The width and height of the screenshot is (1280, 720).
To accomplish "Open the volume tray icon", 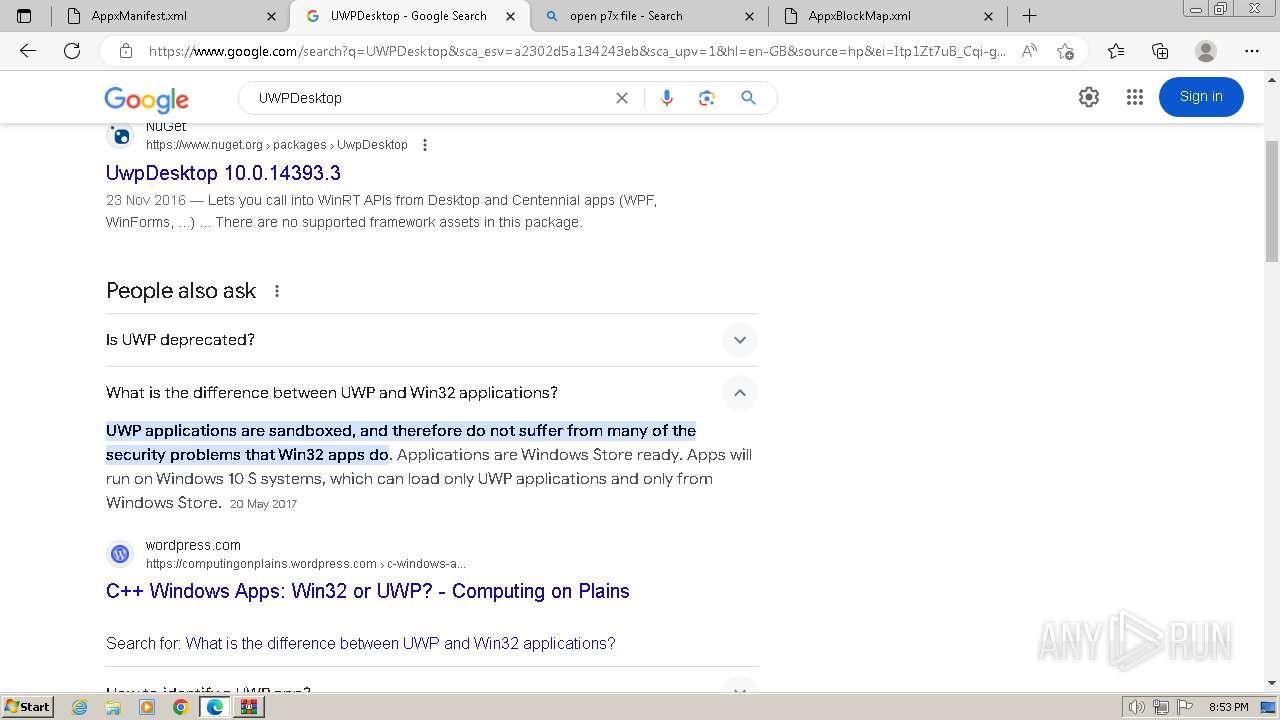I will click(1137, 707).
